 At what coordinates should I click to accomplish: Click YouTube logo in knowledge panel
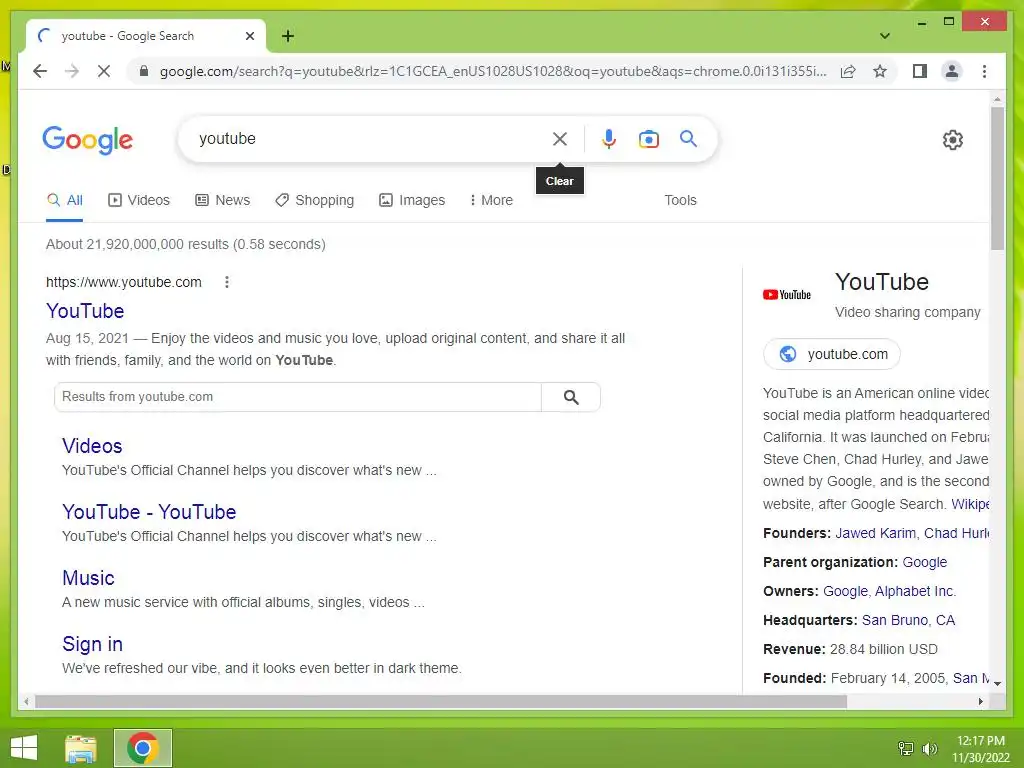[x=787, y=295]
